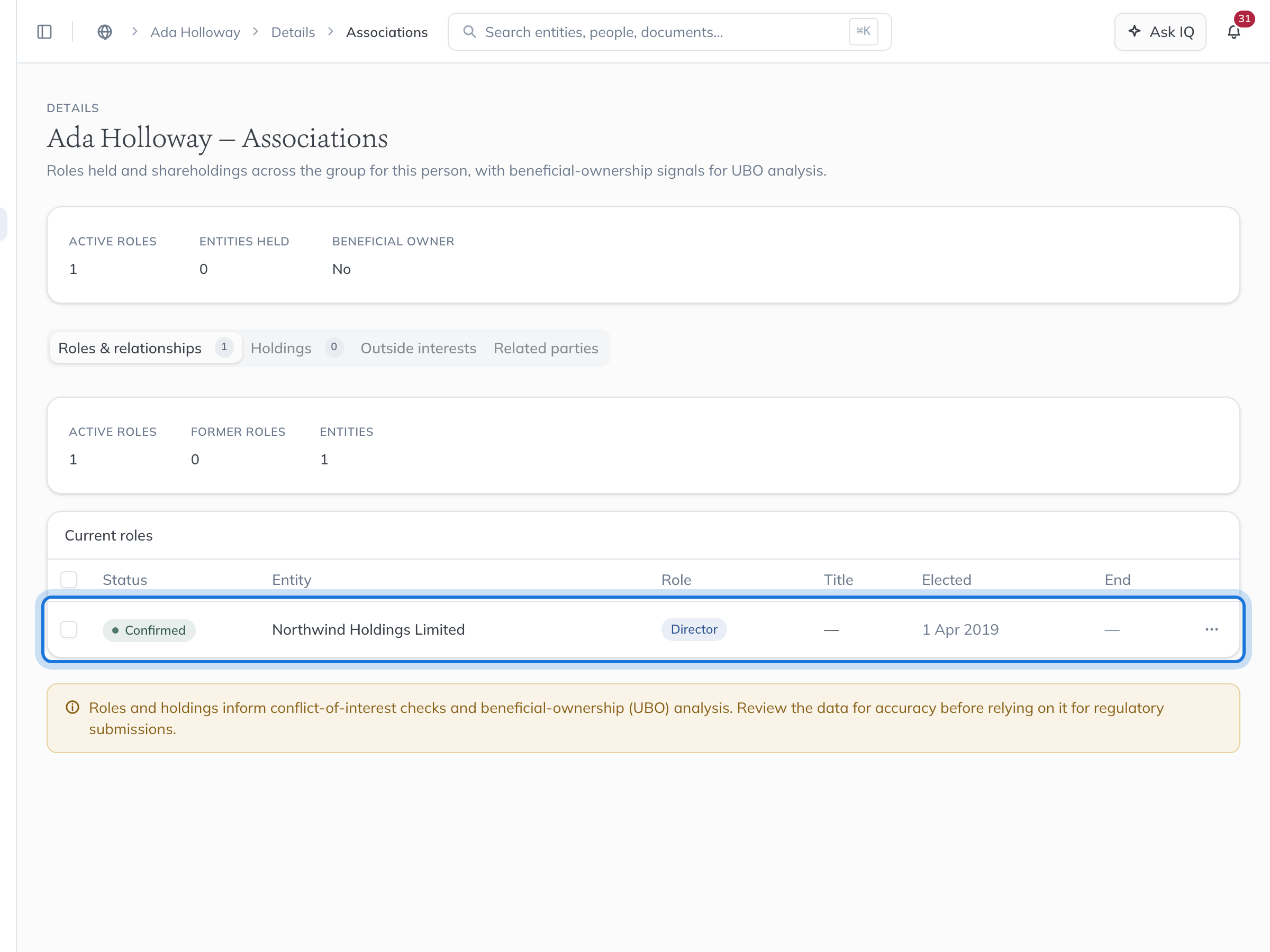The height and width of the screenshot is (952, 1270).
Task: Click the info icon in the notice banner
Action: coord(72,707)
